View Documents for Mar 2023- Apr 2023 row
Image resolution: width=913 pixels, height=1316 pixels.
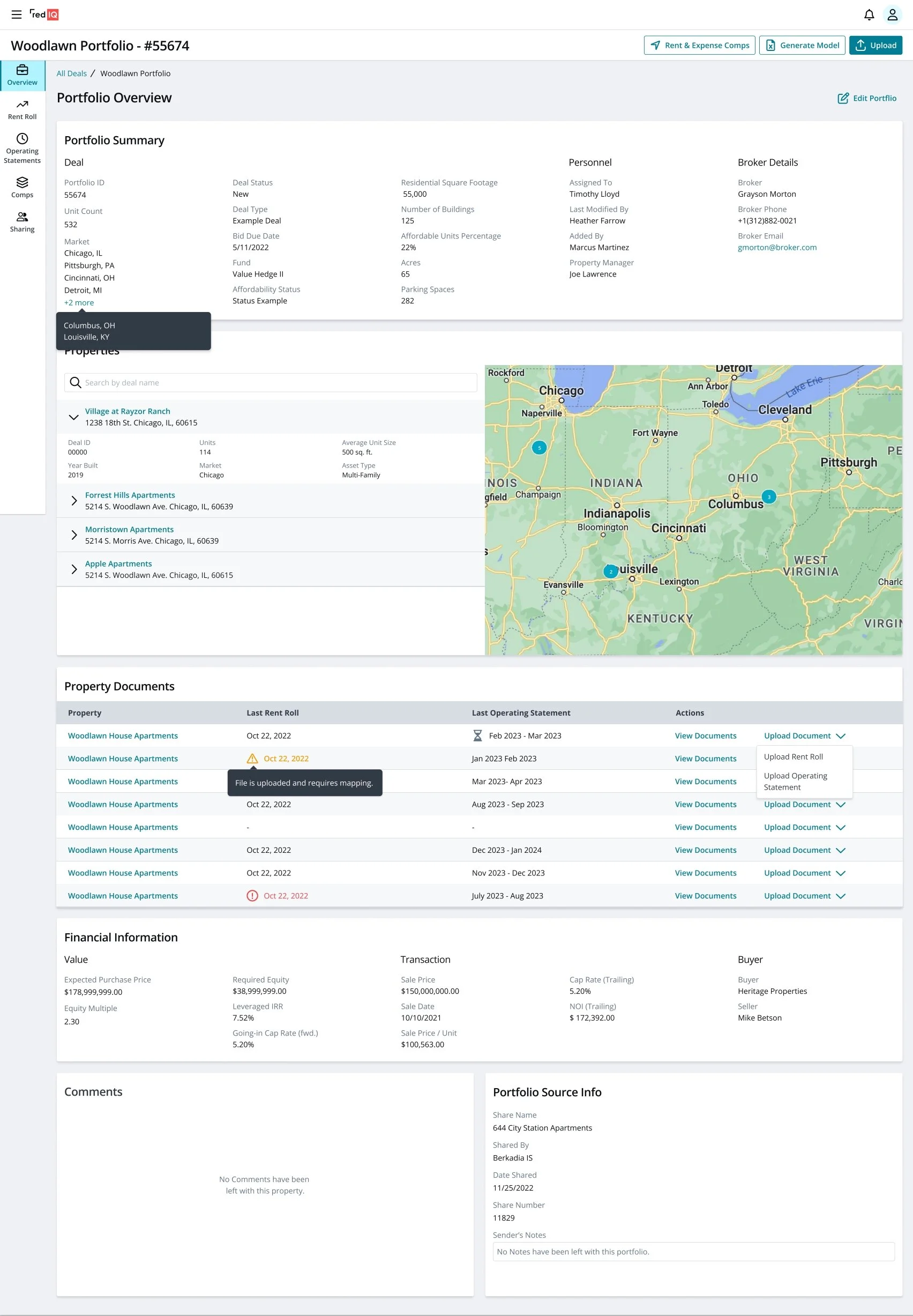pyautogui.click(x=705, y=782)
